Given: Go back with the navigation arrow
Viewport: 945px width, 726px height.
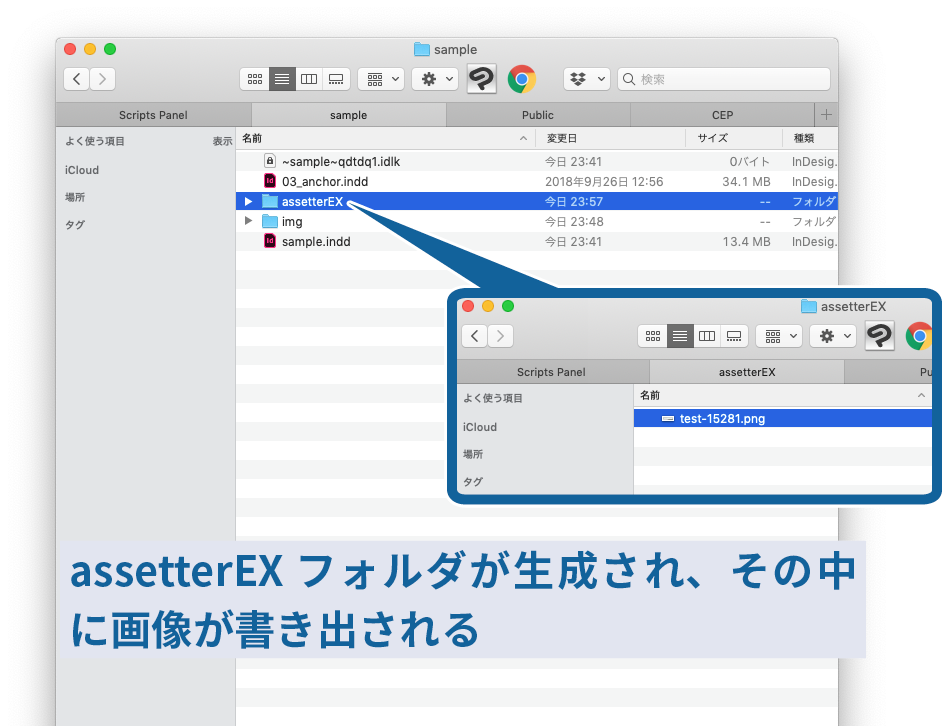Looking at the screenshot, I should pos(75,78).
